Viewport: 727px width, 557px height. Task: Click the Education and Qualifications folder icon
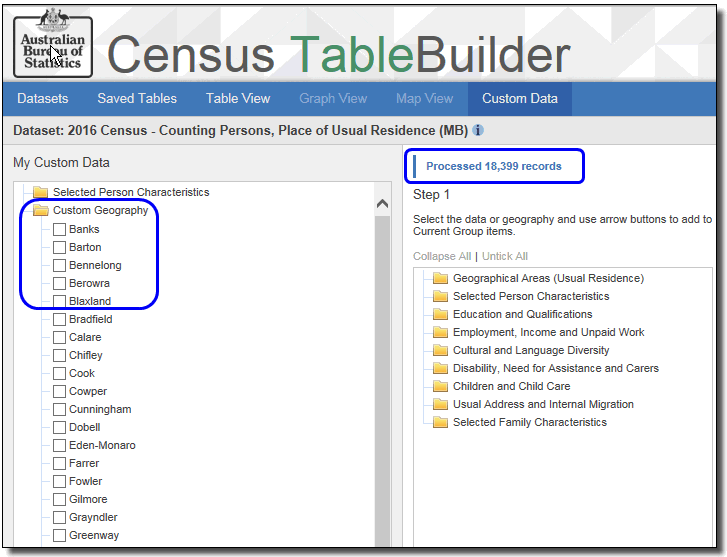coord(441,315)
